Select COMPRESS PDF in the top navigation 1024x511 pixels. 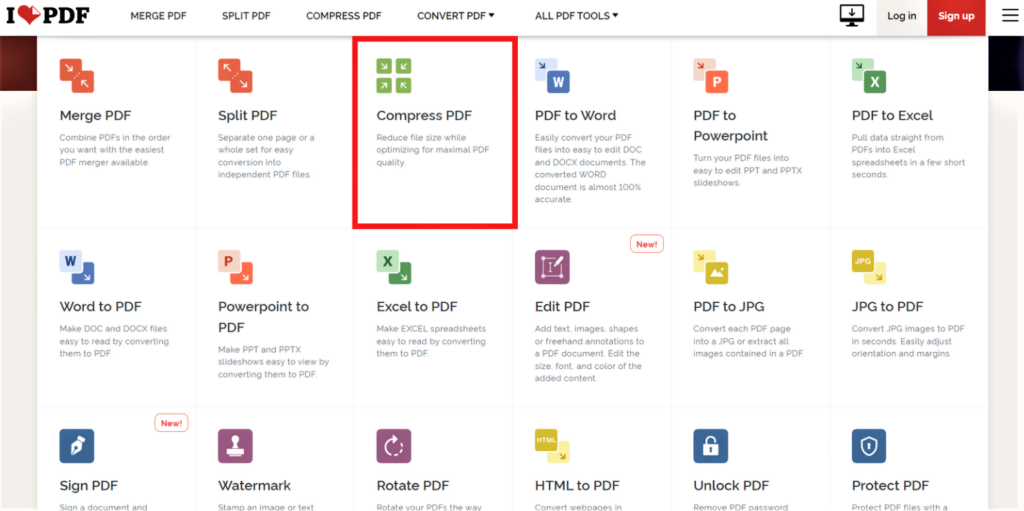click(x=344, y=16)
